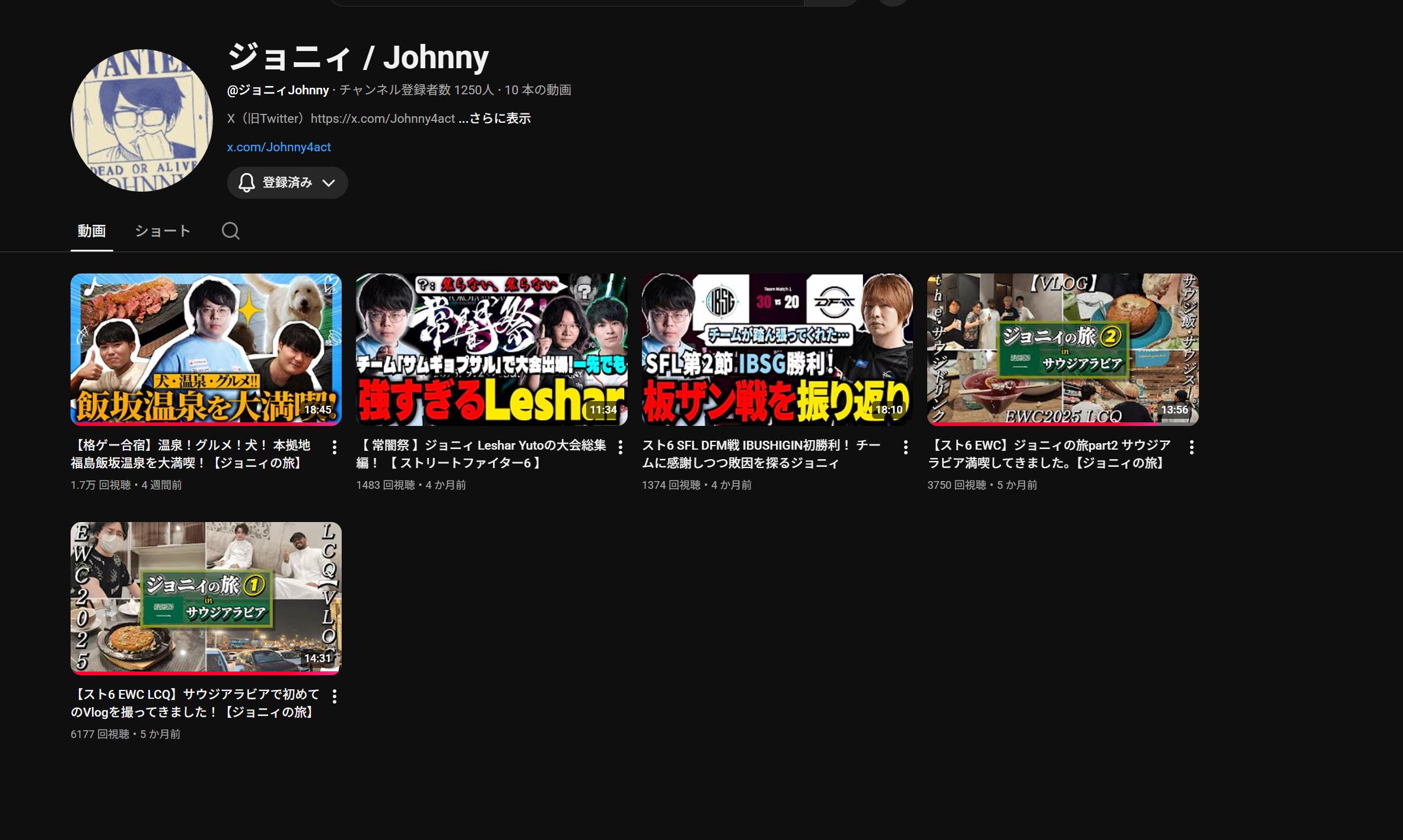Click the ジョニィの旅① サウジアラビア thumbnail
1403x840 pixels.
coord(206,597)
